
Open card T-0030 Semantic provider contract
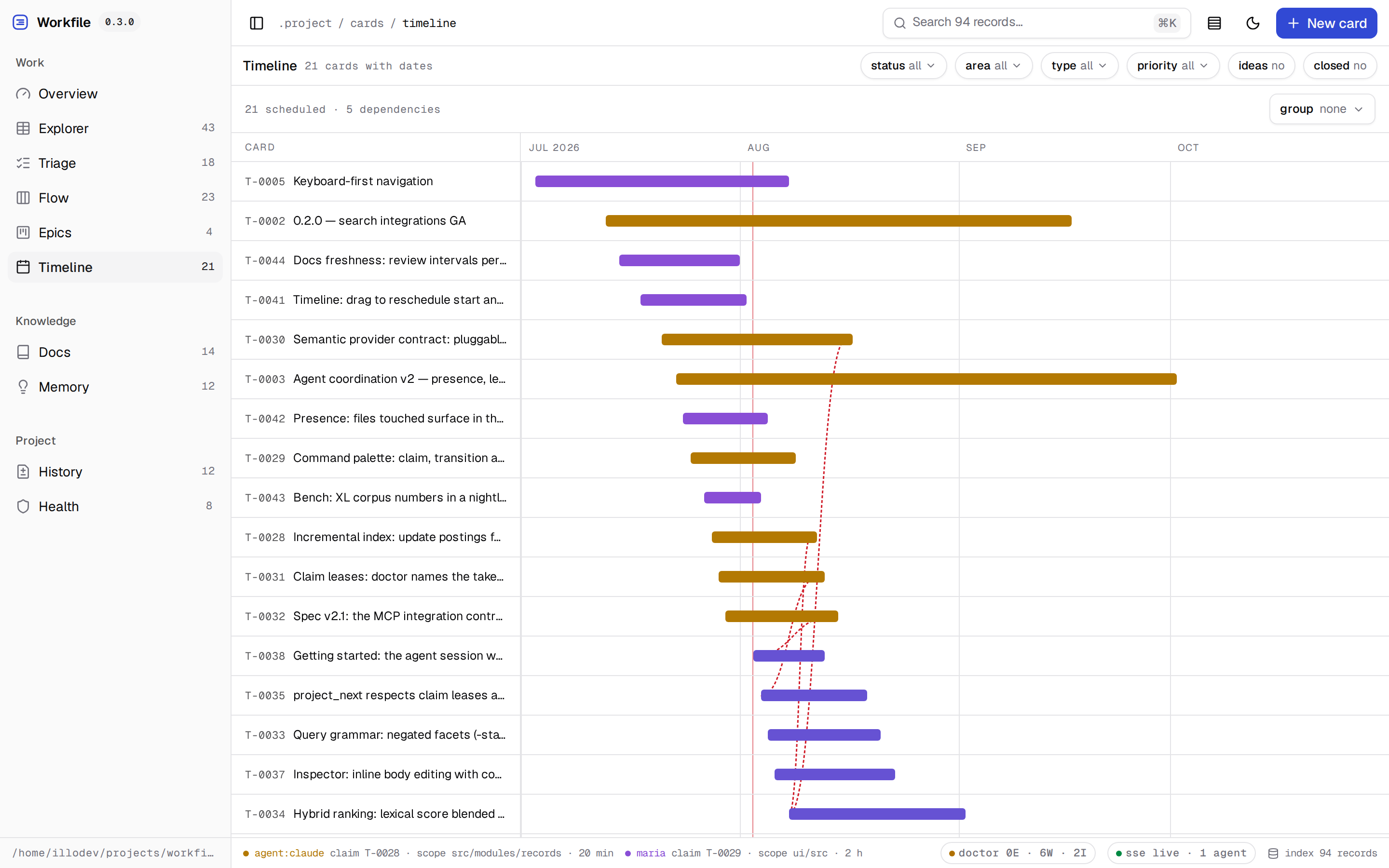[376, 340]
